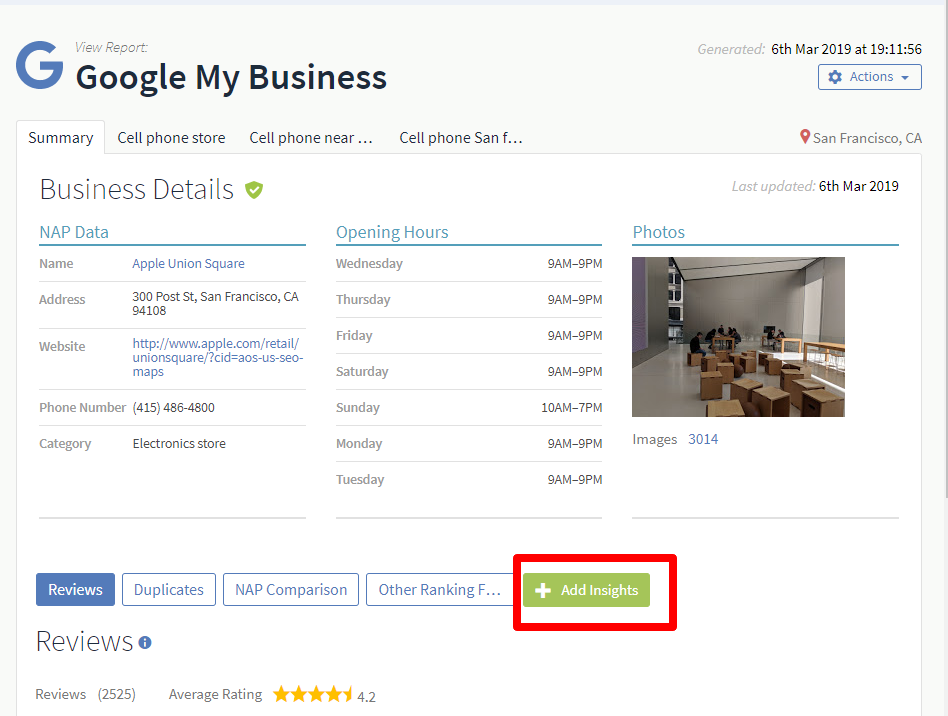Click the phone number (415) 486-4800

(x=174, y=408)
